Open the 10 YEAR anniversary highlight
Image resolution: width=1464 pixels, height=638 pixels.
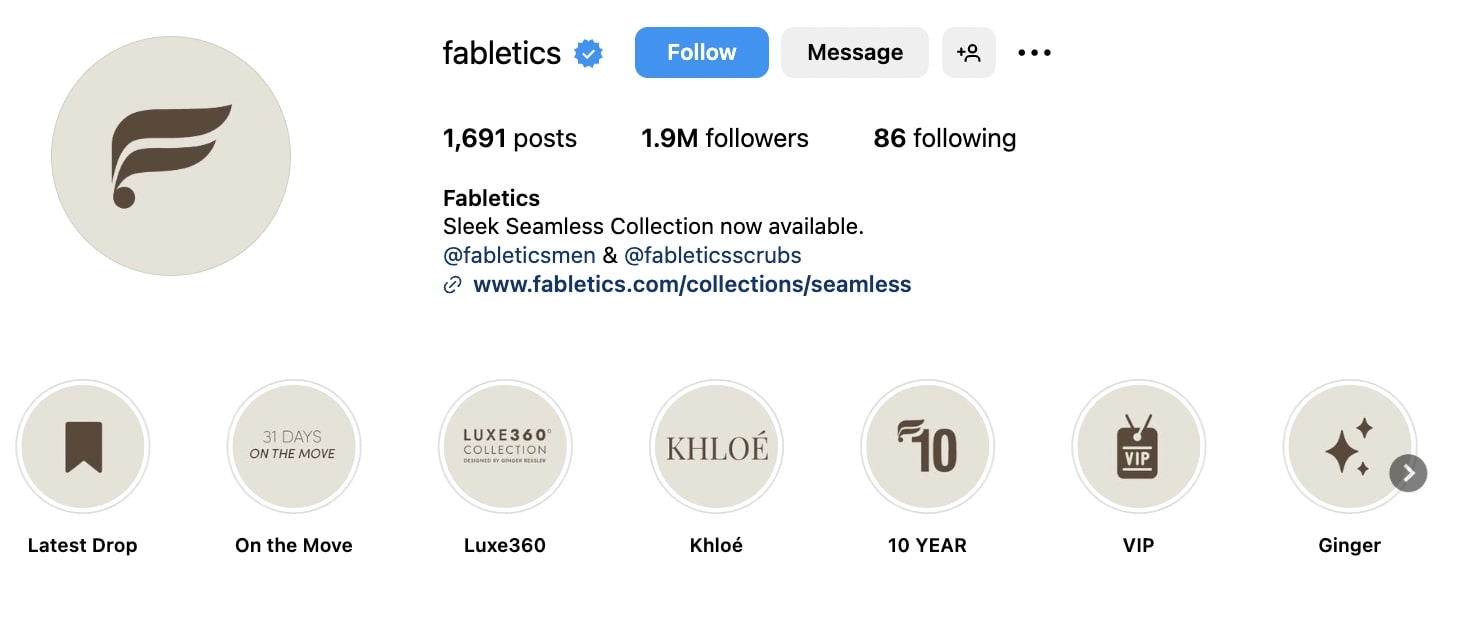[927, 446]
